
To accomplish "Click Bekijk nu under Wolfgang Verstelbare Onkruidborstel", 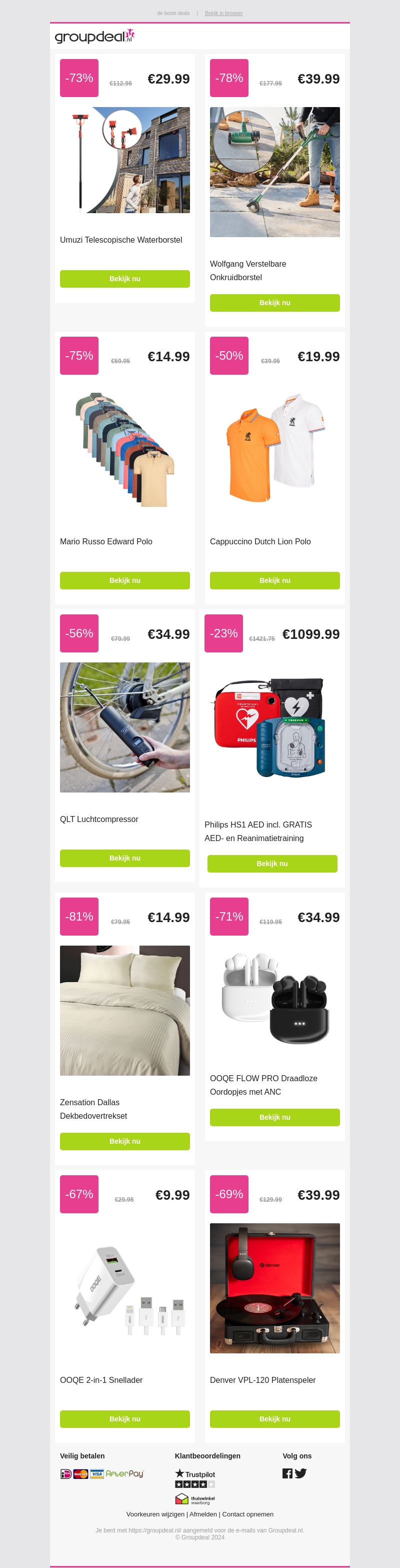I will 275,303.
